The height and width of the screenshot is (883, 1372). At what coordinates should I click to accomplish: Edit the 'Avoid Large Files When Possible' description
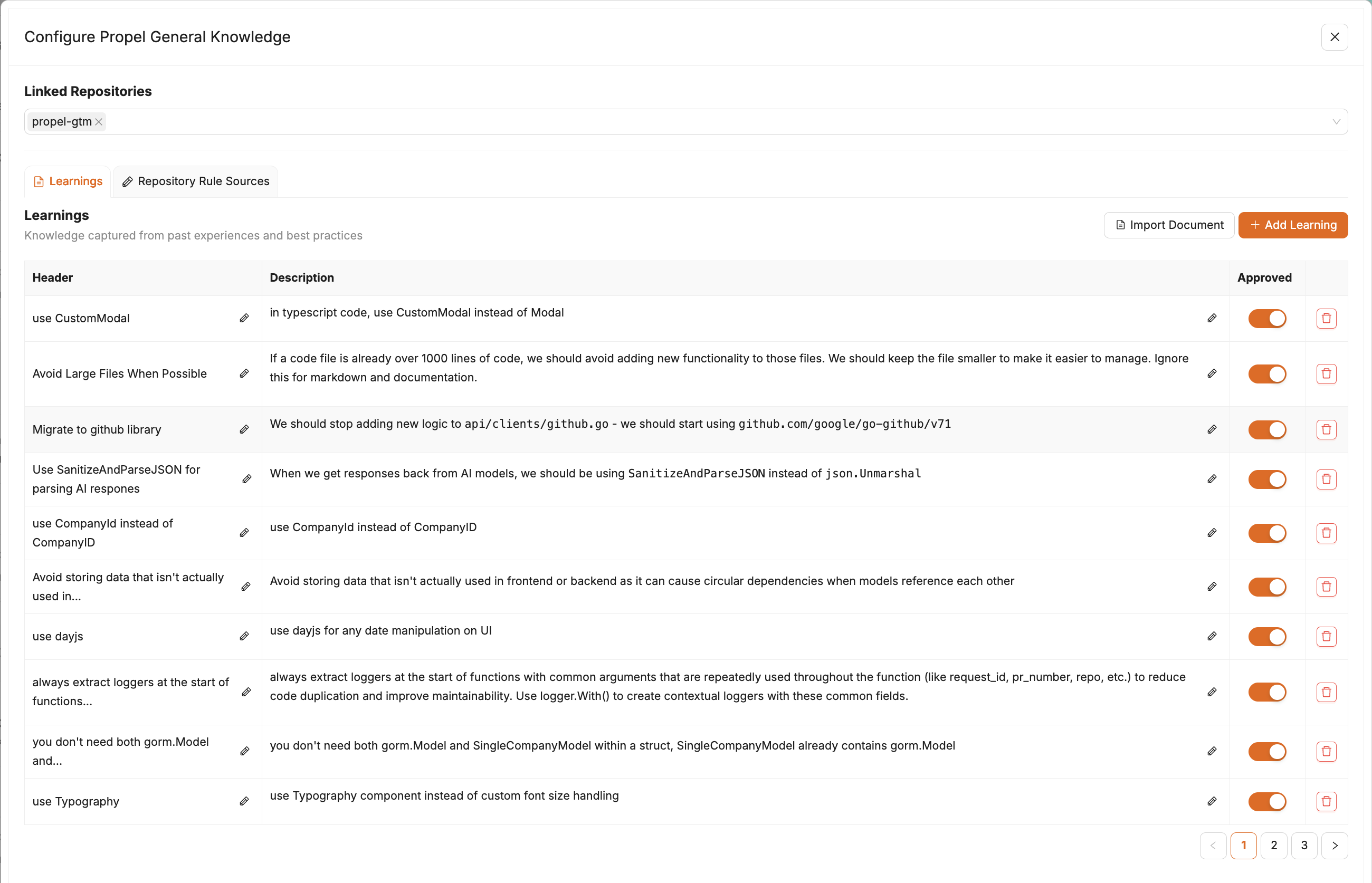point(1213,373)
